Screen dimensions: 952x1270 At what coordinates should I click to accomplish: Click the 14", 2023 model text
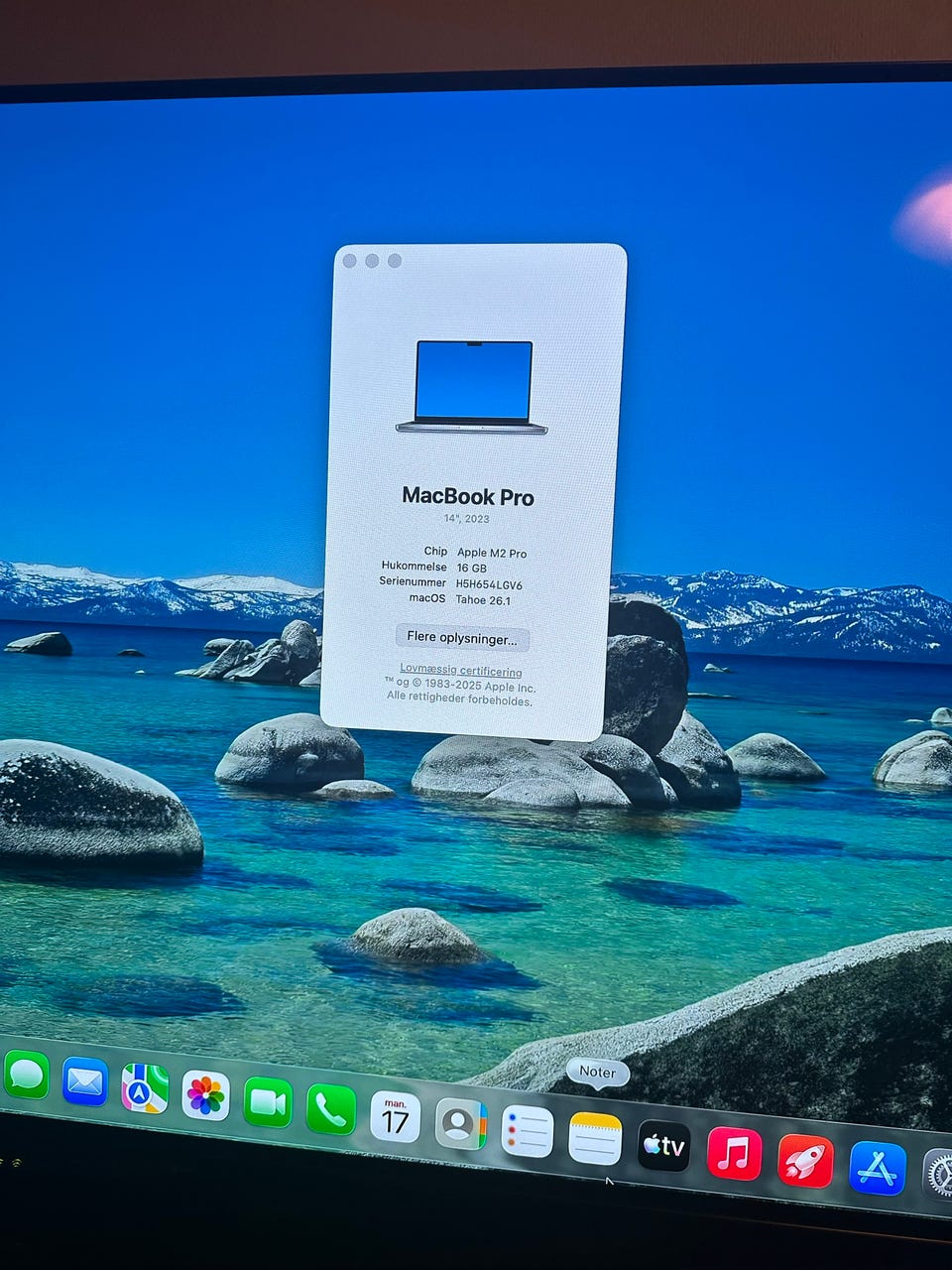pos(466,519)
